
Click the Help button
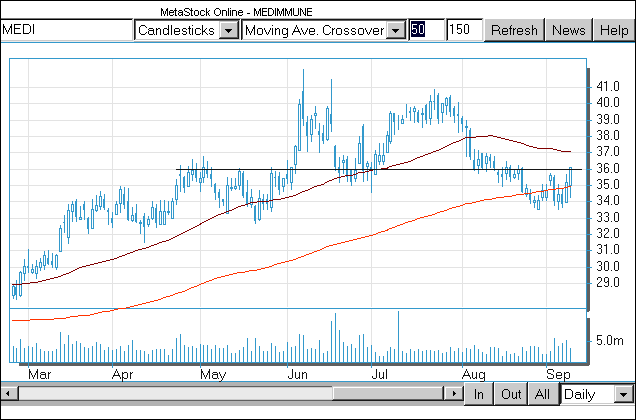point(614,30)
